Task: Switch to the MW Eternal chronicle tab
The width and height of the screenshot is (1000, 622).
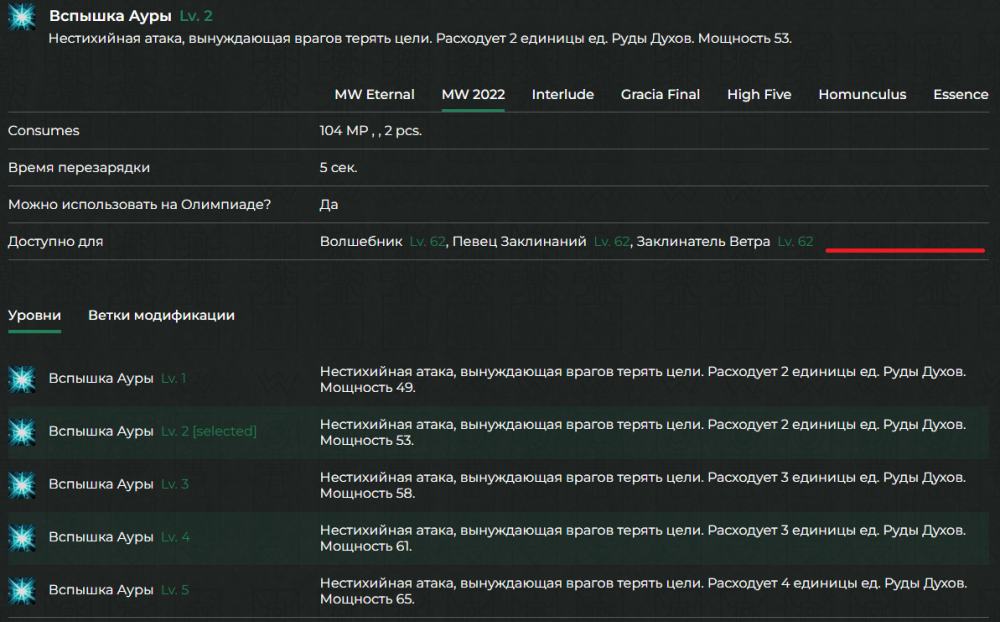Action: point(374,95)
